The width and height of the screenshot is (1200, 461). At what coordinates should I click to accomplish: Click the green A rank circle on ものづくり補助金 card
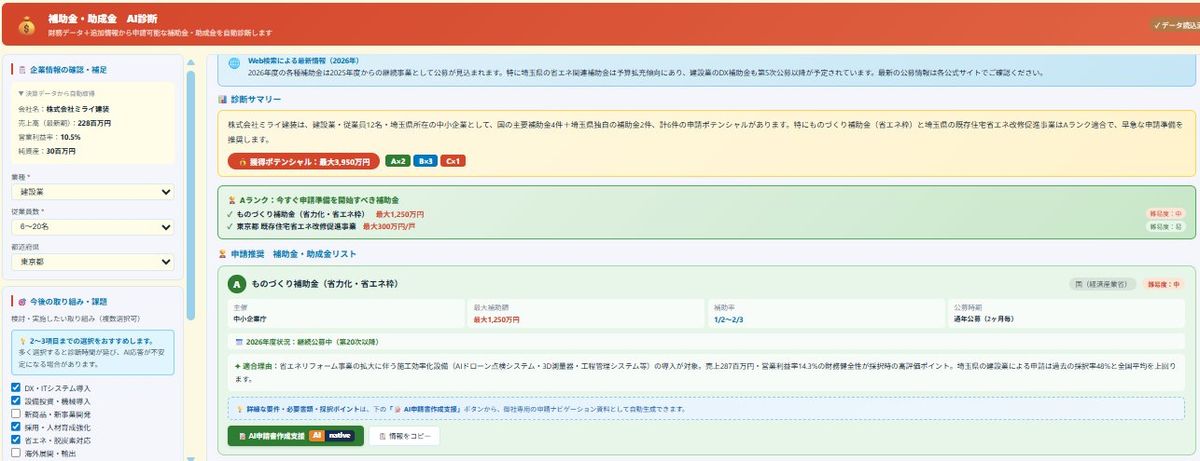[237, 285]
